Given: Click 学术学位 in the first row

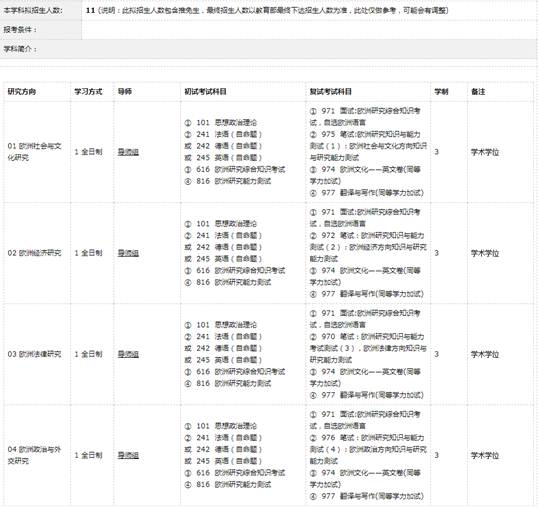Looking at the screenshot, I should tap(485, 152).
